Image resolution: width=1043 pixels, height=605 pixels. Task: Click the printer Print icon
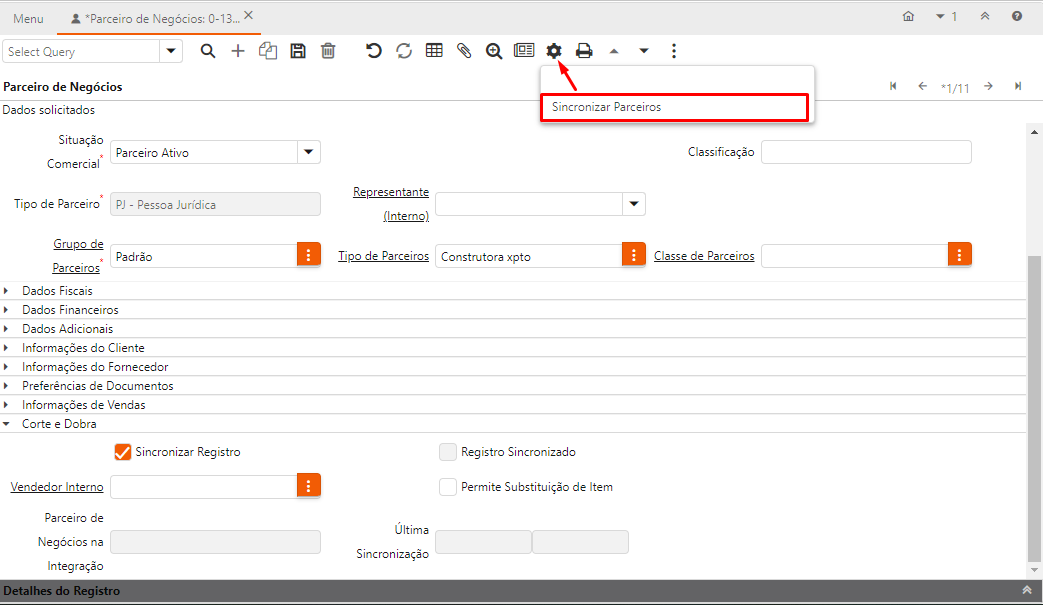584,51
